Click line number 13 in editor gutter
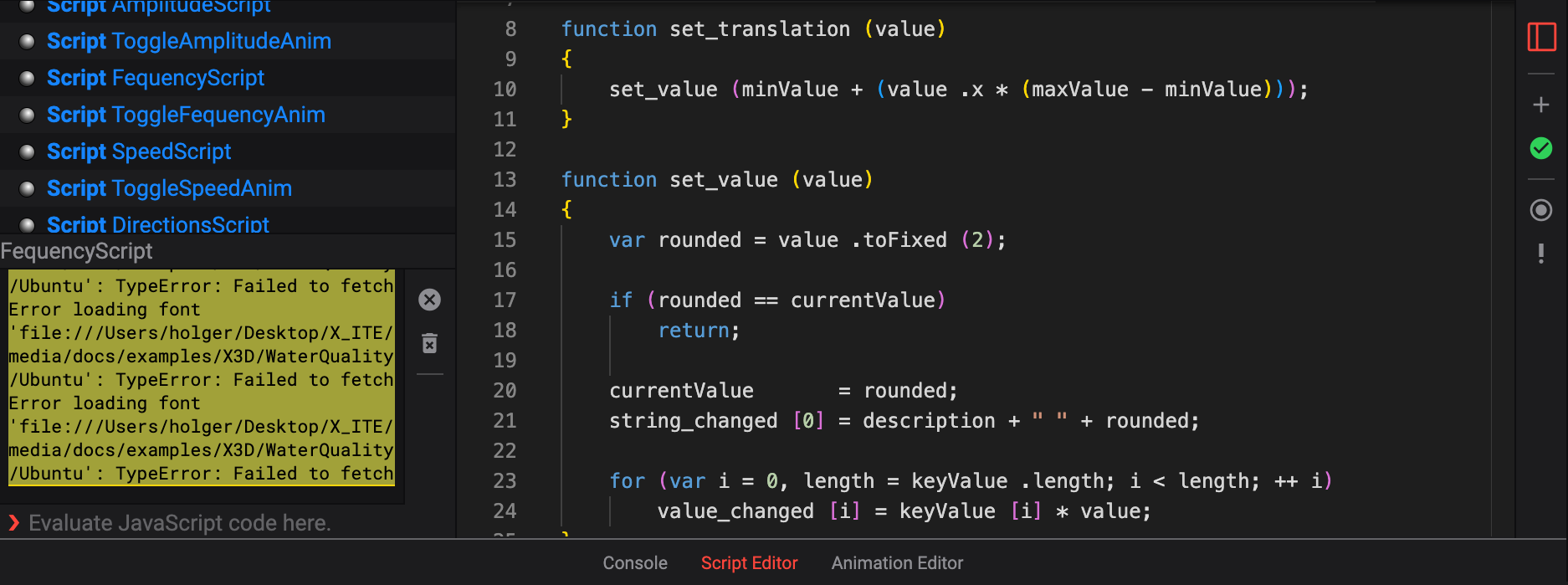The width and height of the screenshot is (1568, 585). (x=505, y=180)
